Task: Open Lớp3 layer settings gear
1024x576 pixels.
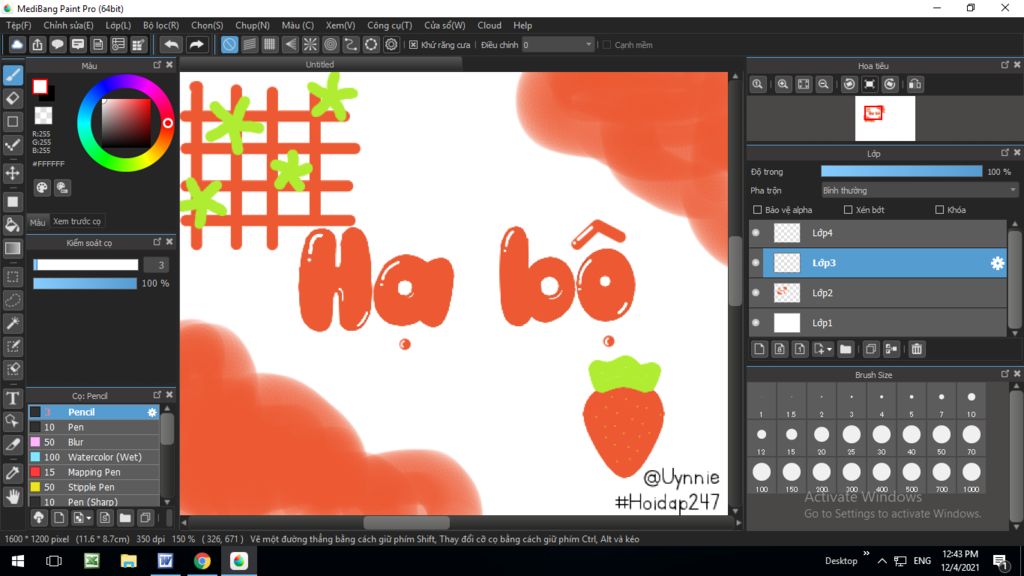Action: click(997, 263)
